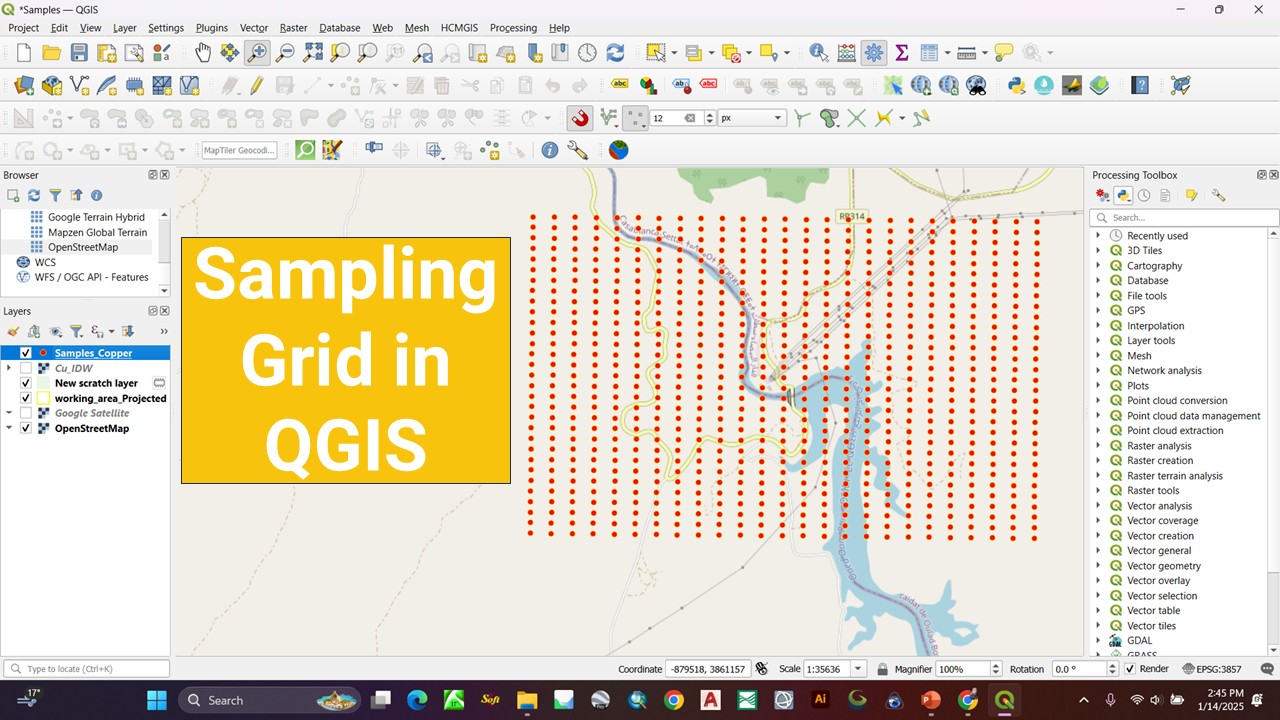
Task: Click the globe plugin icon in toolbar
Action: pos(619,150)
